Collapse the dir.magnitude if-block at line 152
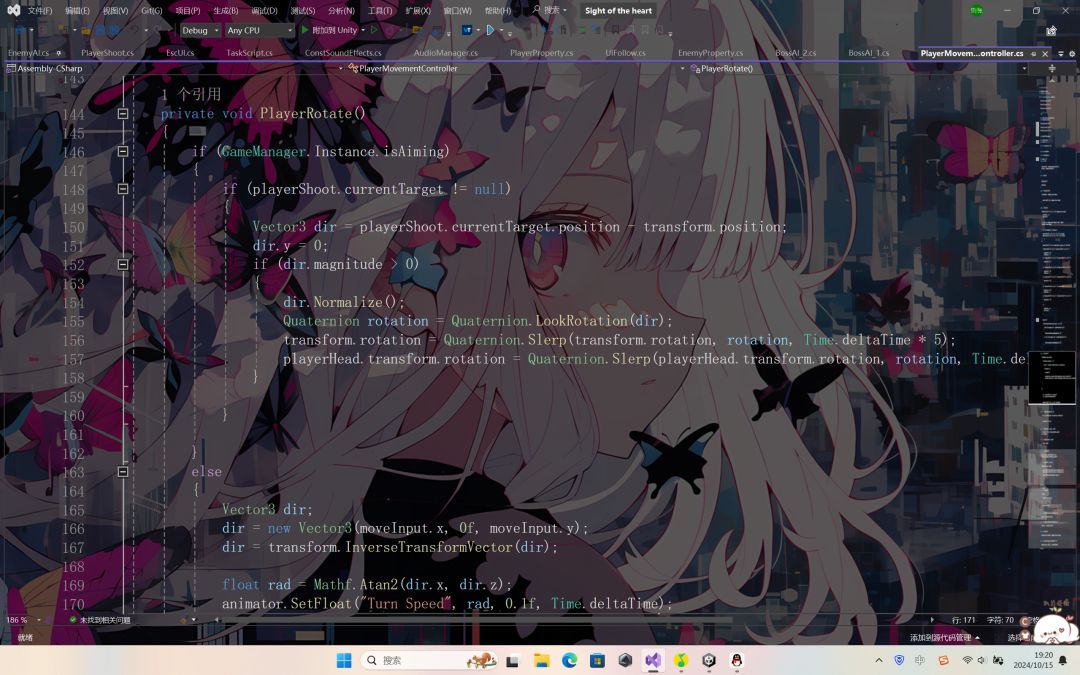This screenshot has width=1080, height=675. click(x=123, y=264)
